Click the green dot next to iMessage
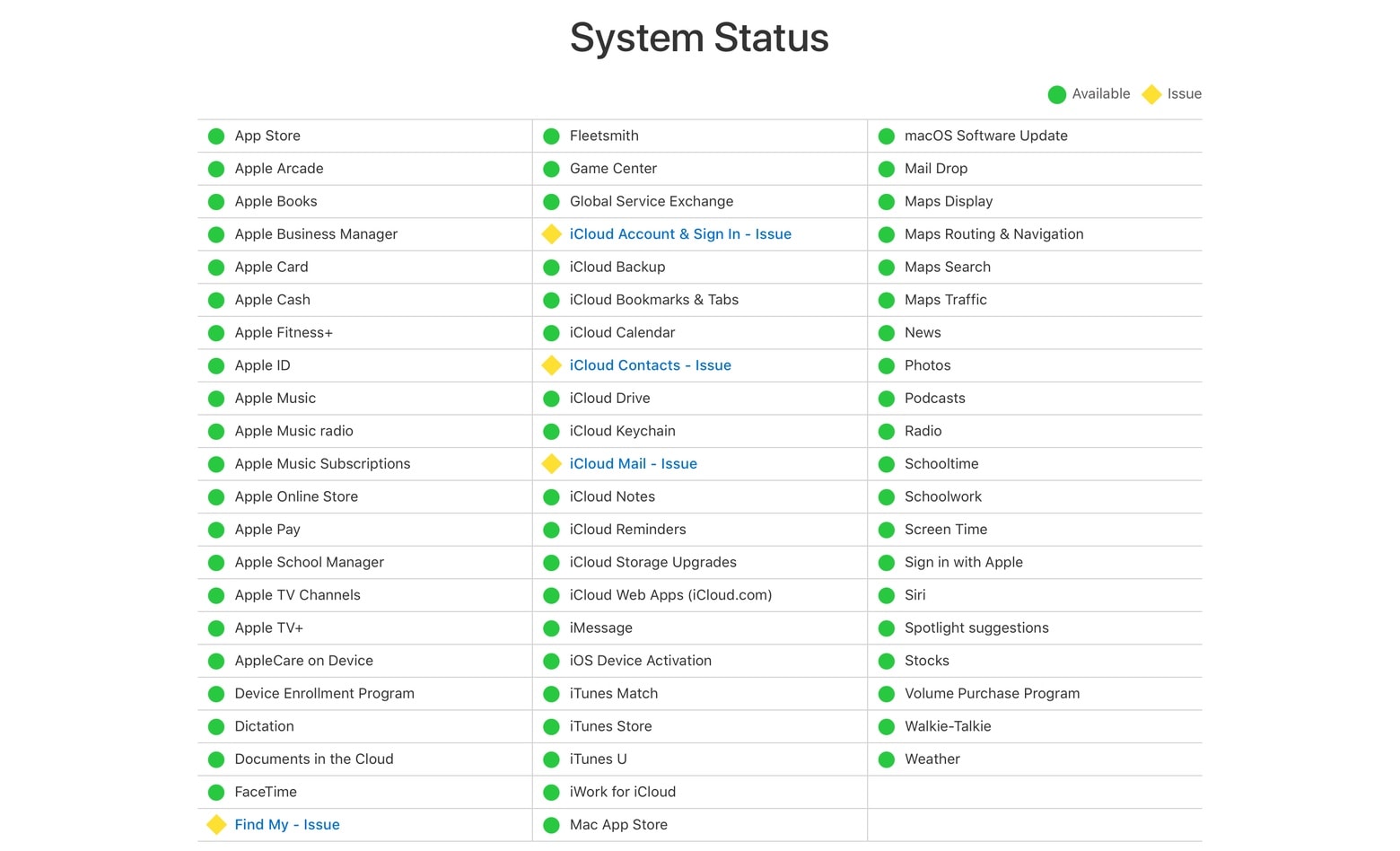Viewport: 1400px width, 851px height. 551,628
